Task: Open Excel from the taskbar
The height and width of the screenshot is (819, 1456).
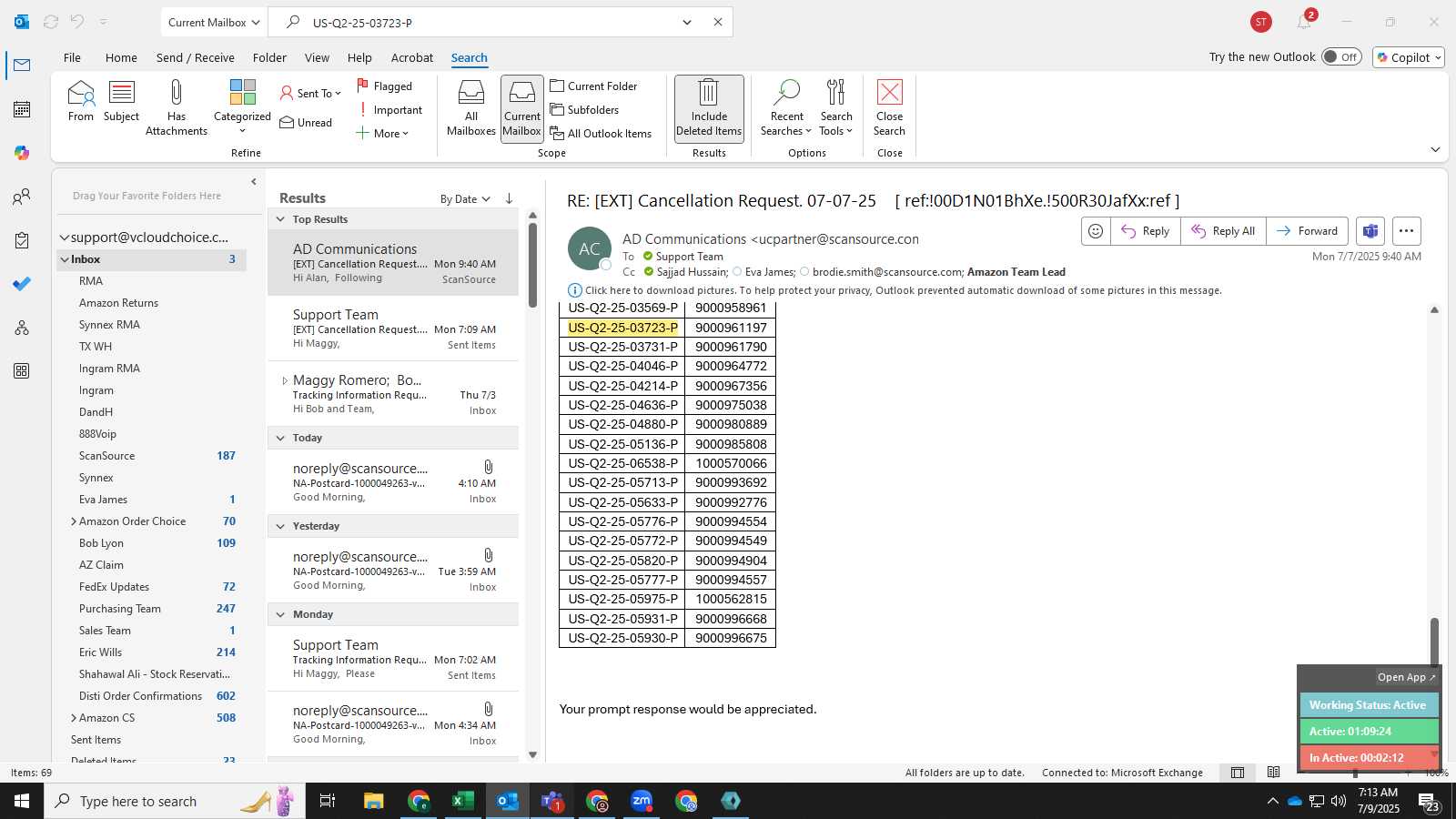Action: click(x=463, y=801)
